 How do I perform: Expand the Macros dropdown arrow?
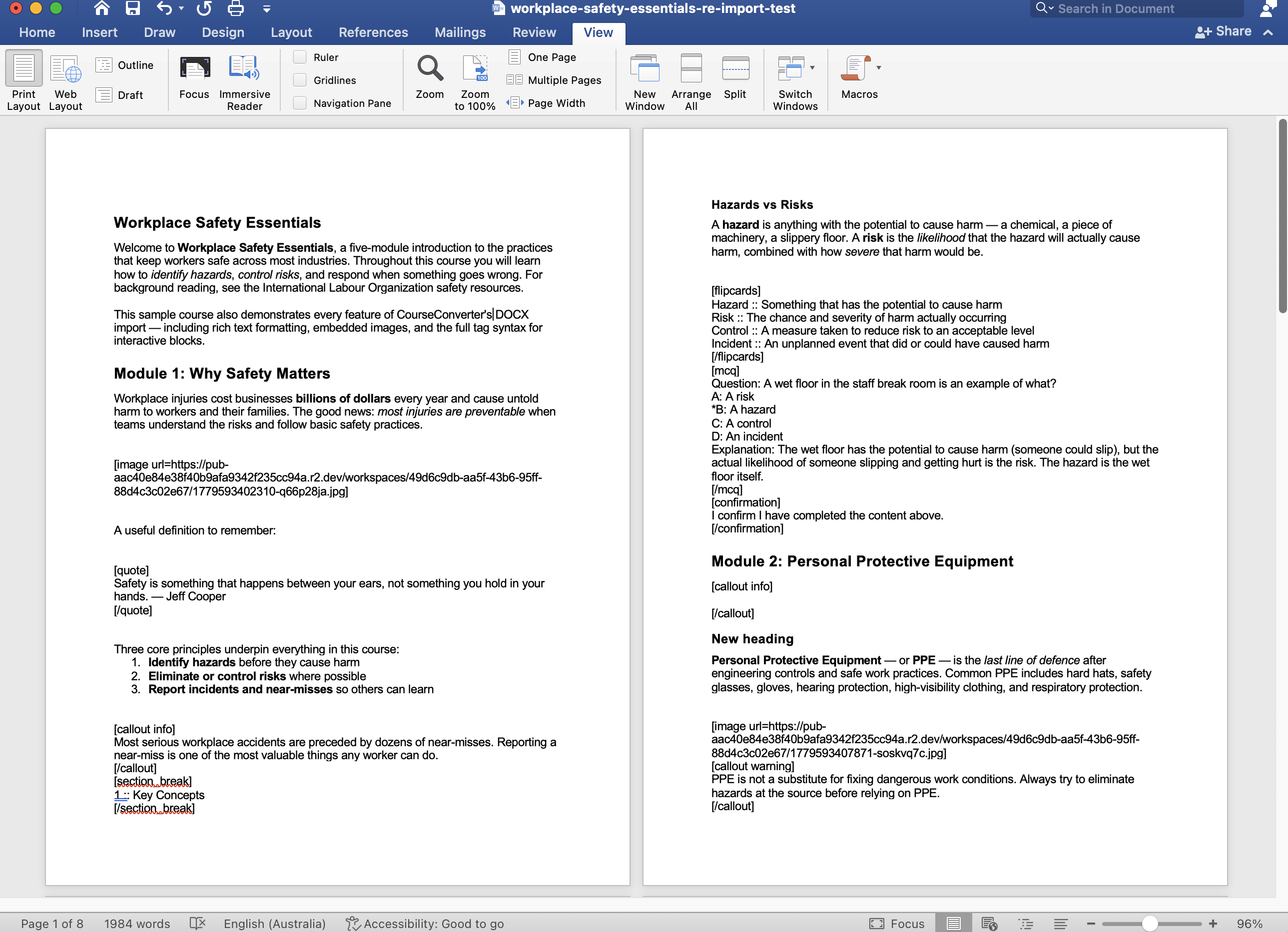[x=878, y=67]
